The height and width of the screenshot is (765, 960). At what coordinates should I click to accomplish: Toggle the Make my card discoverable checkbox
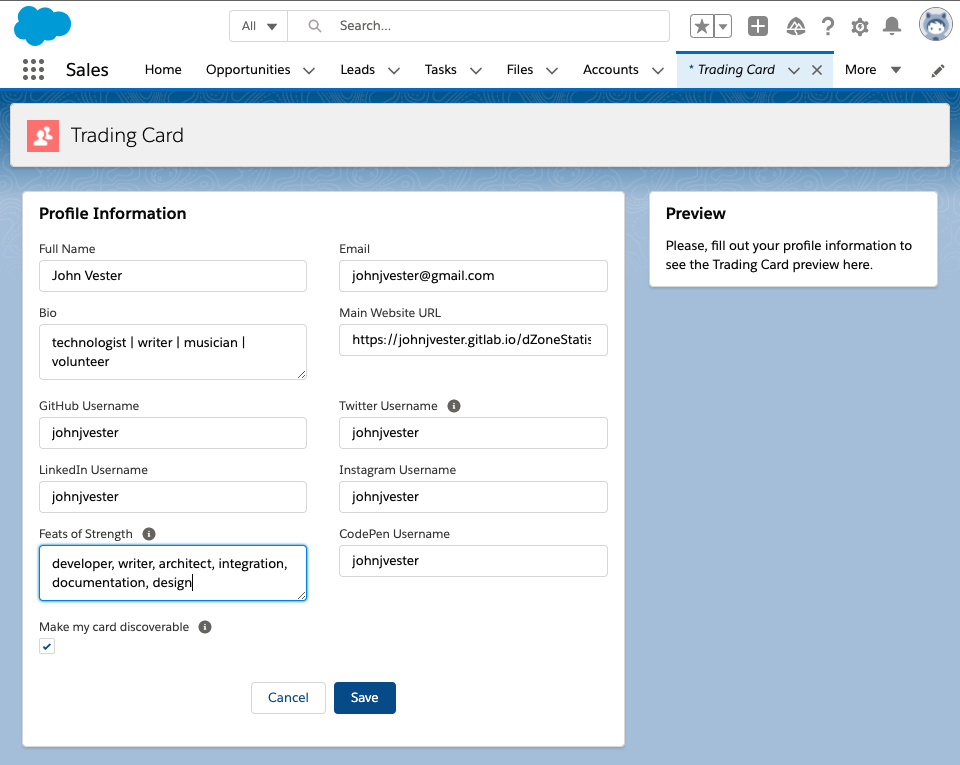coord(47,647)
